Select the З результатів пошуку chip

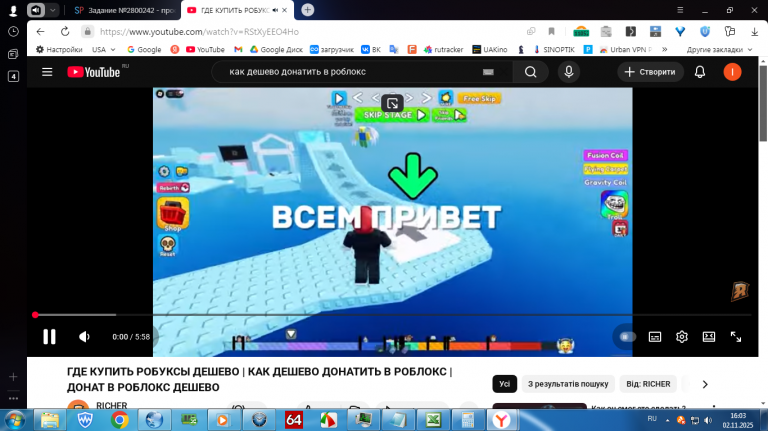[568, 384]
